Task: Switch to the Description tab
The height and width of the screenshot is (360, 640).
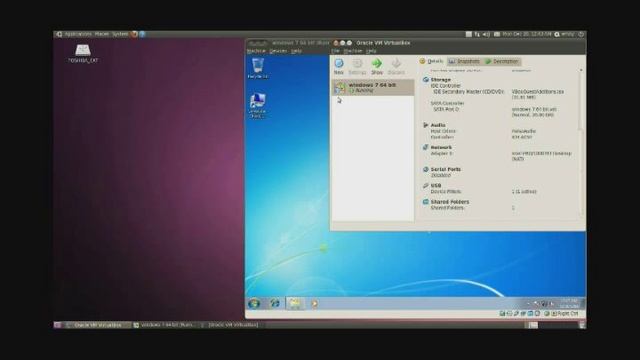Action: pyautogui.click(x=502, y=61)
